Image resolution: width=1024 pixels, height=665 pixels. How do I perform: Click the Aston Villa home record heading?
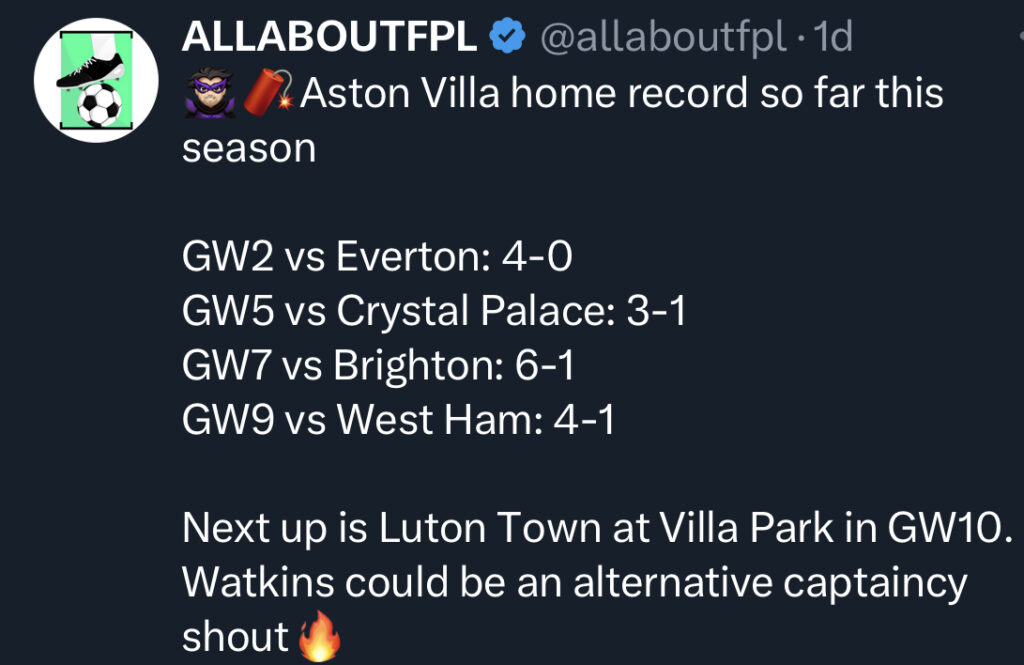pos(620,93)
